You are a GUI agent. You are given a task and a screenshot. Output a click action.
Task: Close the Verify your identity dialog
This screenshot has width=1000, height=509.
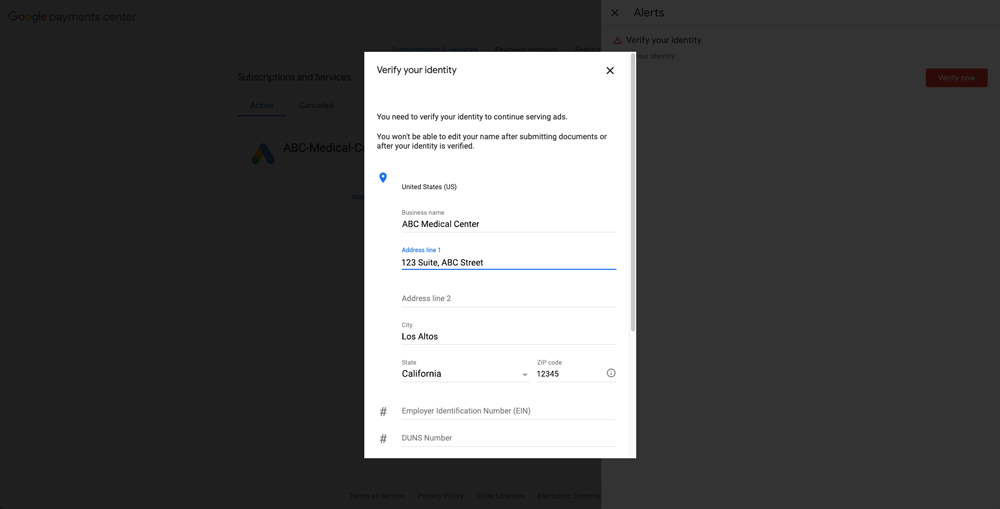click(610, 71)
